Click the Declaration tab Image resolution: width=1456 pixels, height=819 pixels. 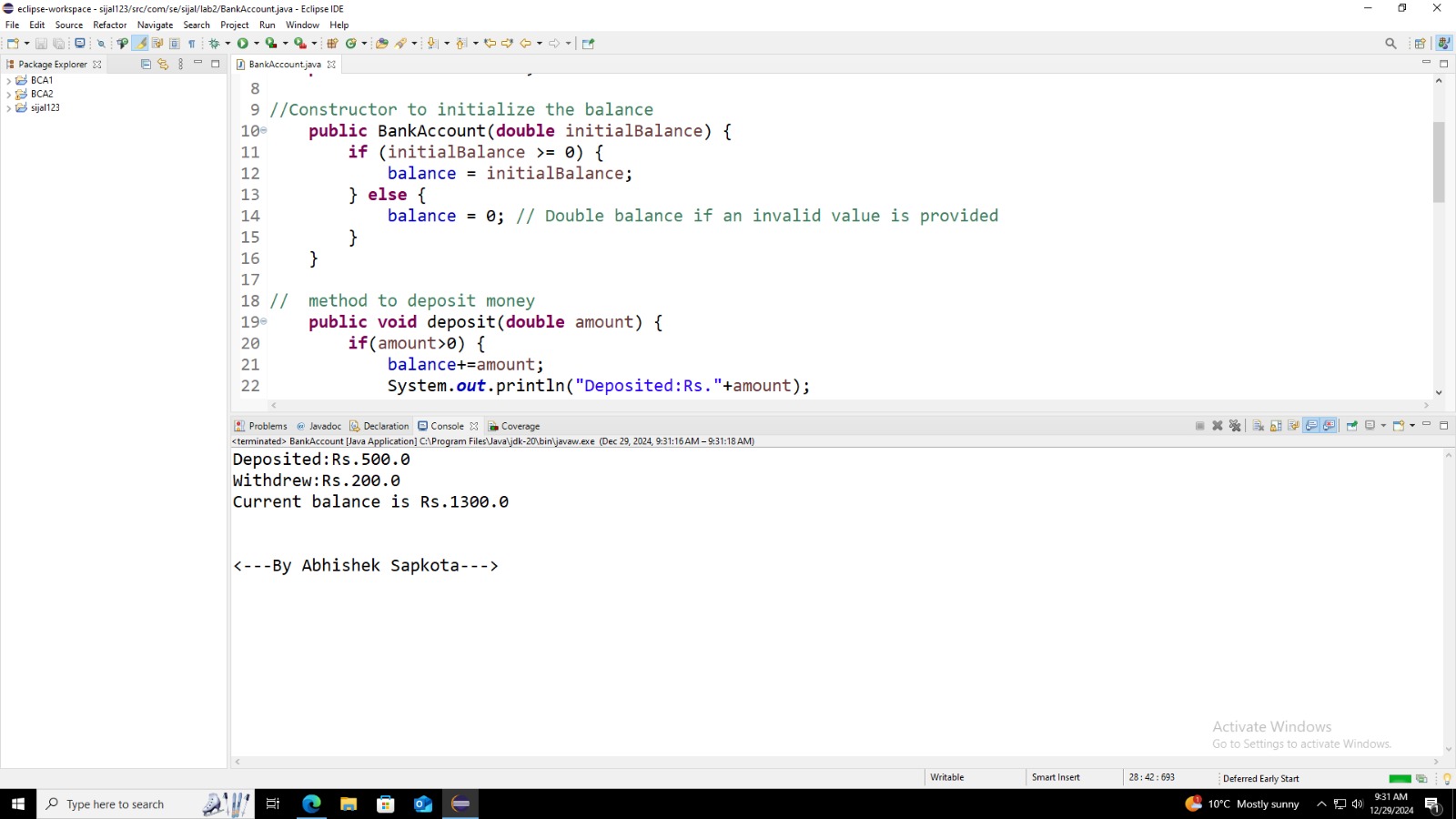[379, 426]
